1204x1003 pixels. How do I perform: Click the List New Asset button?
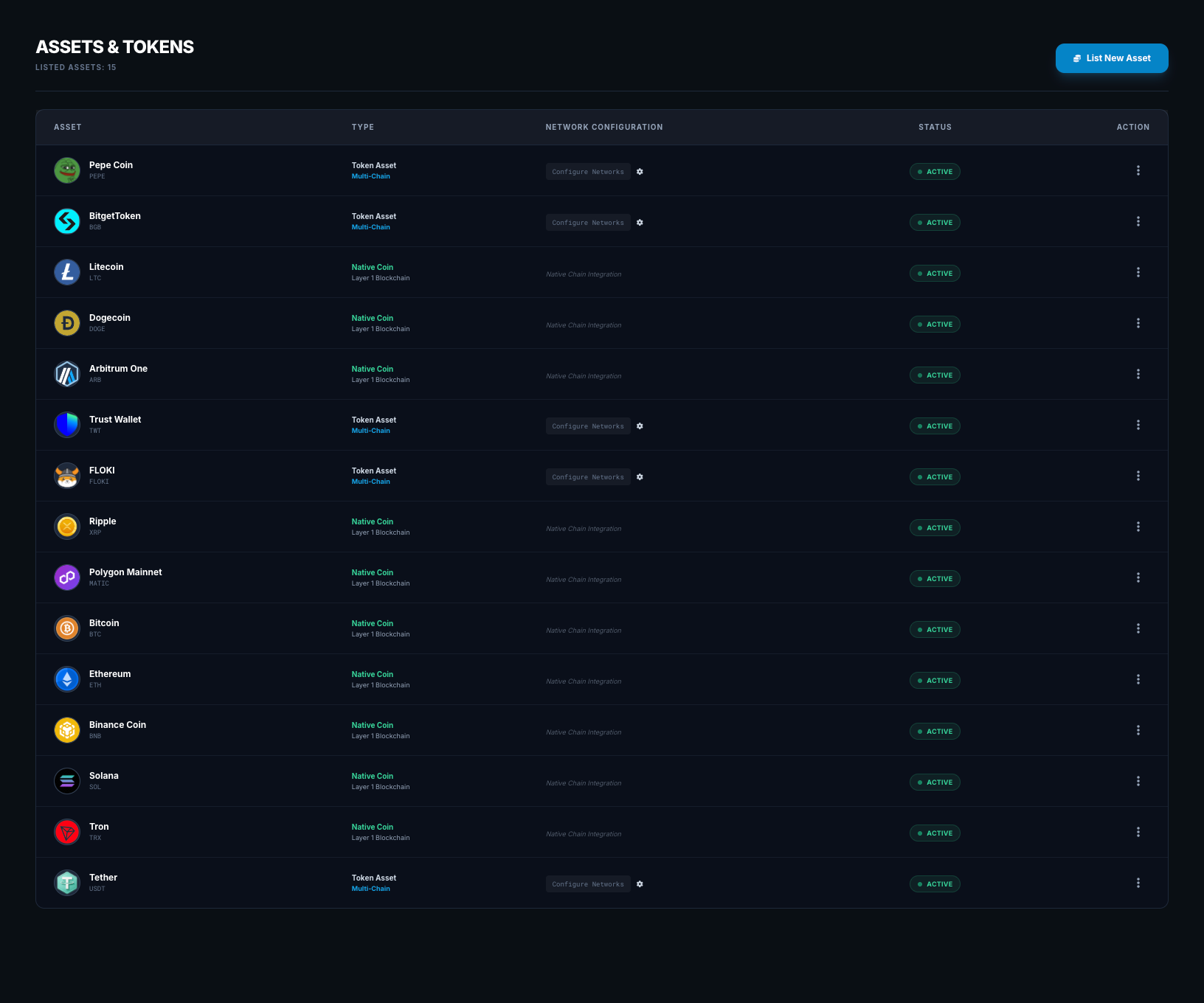pyautogui.click(x=1111, y=58)
